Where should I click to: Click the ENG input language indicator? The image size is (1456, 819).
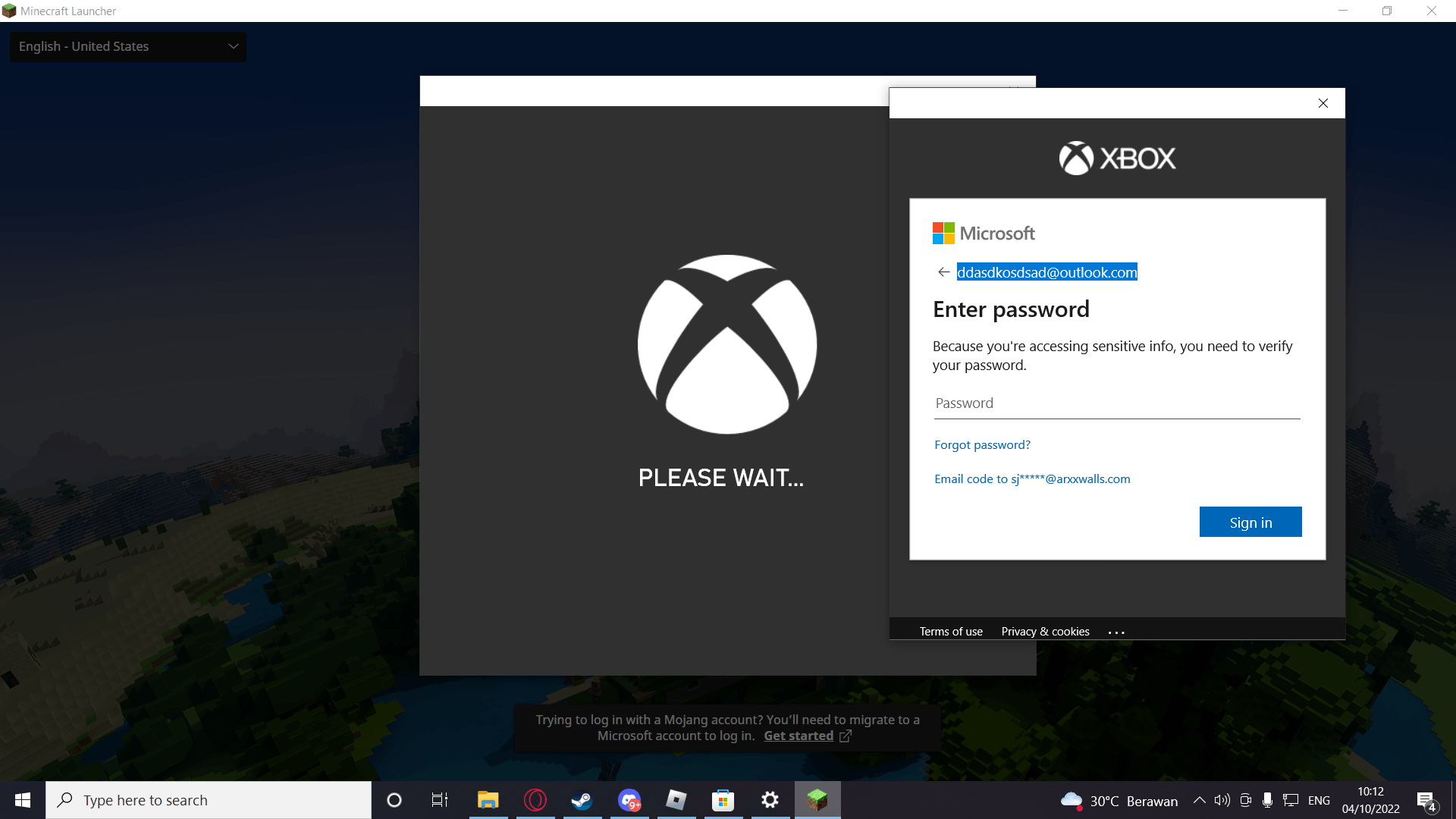click(1319, 801)
